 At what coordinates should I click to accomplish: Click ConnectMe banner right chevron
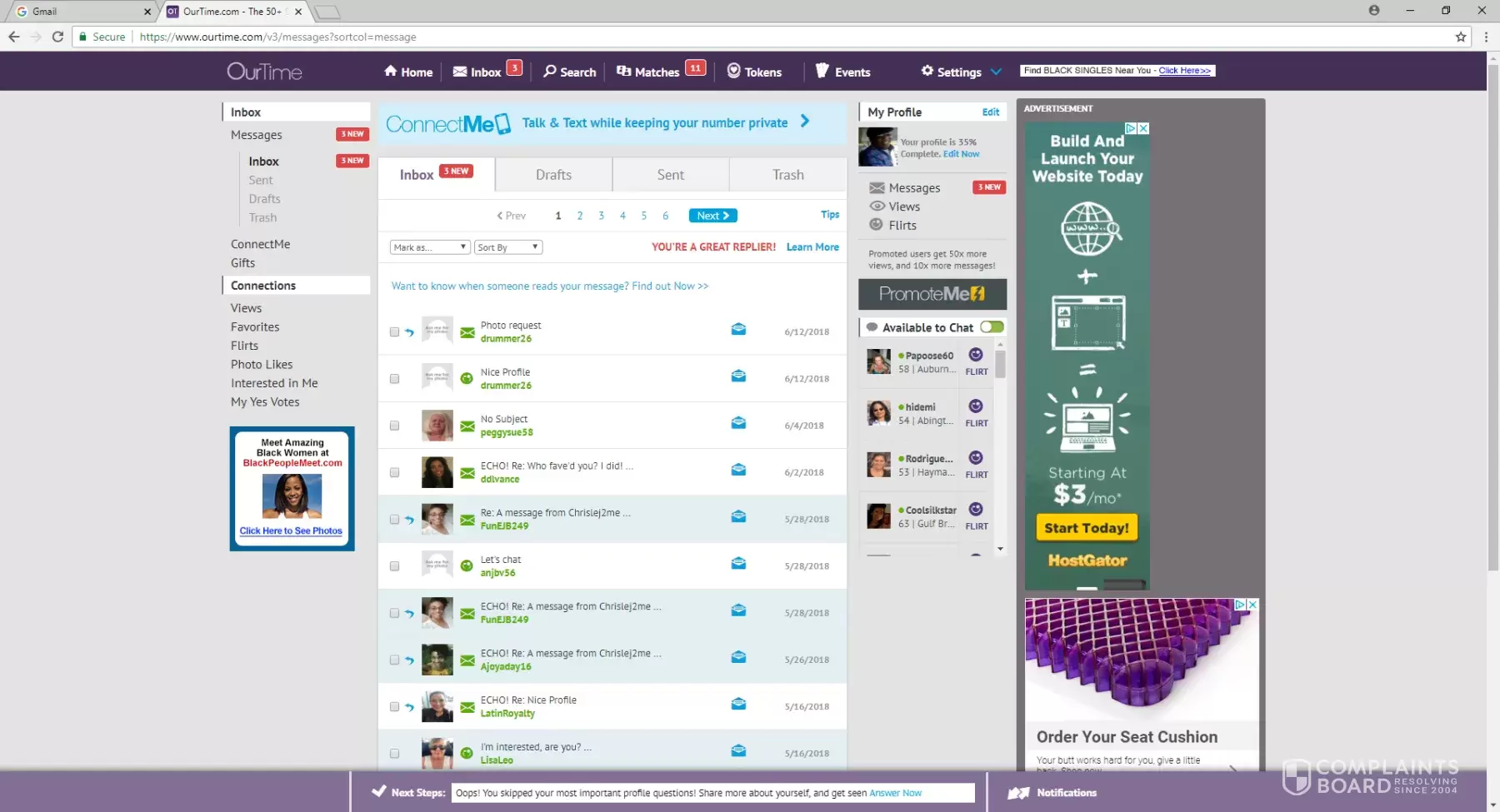pyautogui.click(x=805, y=122)
